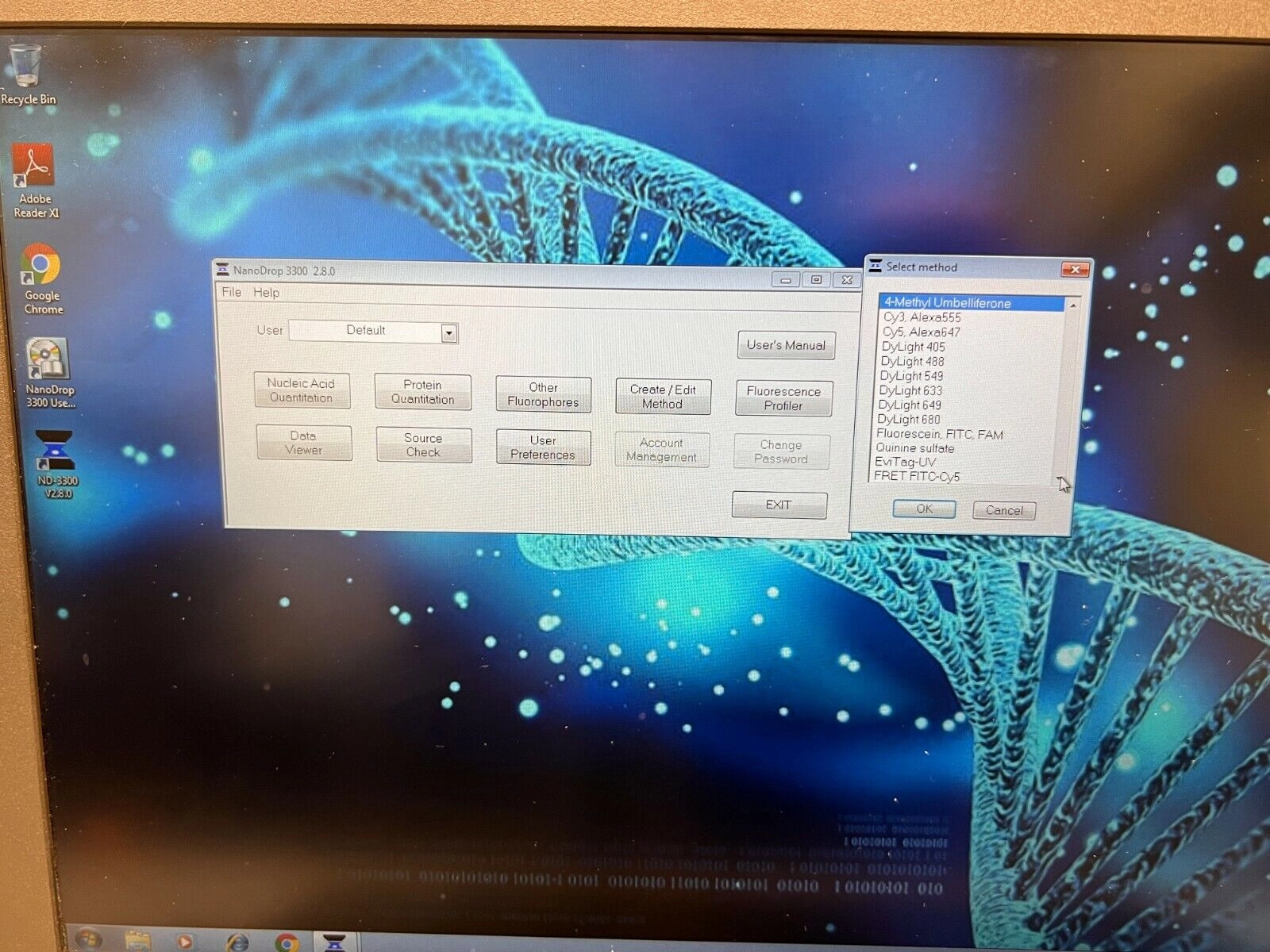Click the Windows Start button
This screenshot has width=1270, height=952.
click(87, 941)
